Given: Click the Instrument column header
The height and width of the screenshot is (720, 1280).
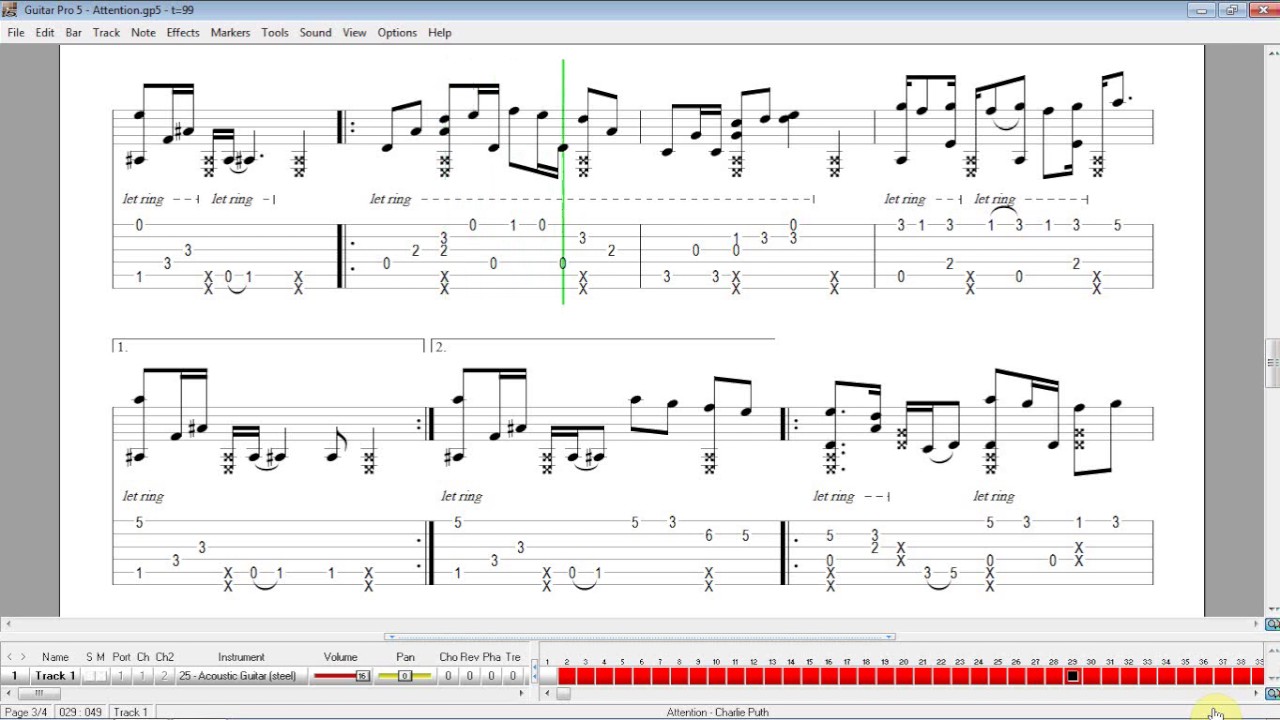Looking at the screenshot, I should coord(241,657).
